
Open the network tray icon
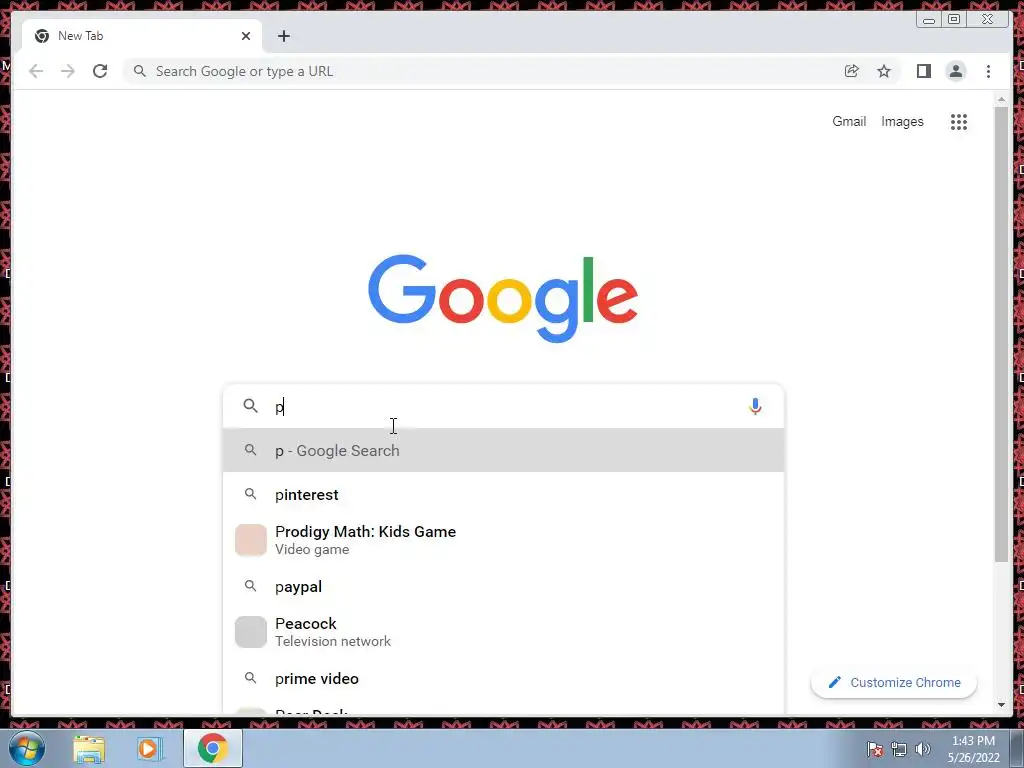click(899, 749)
